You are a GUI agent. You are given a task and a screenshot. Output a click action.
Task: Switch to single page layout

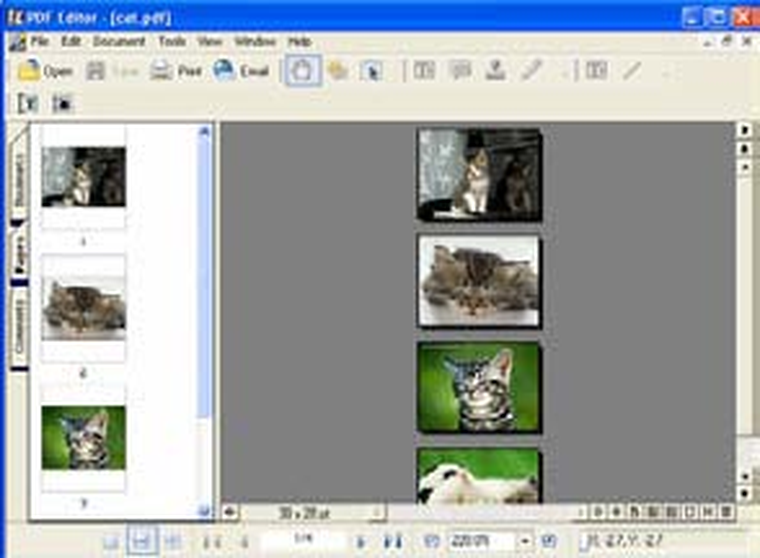click(111, 542)
